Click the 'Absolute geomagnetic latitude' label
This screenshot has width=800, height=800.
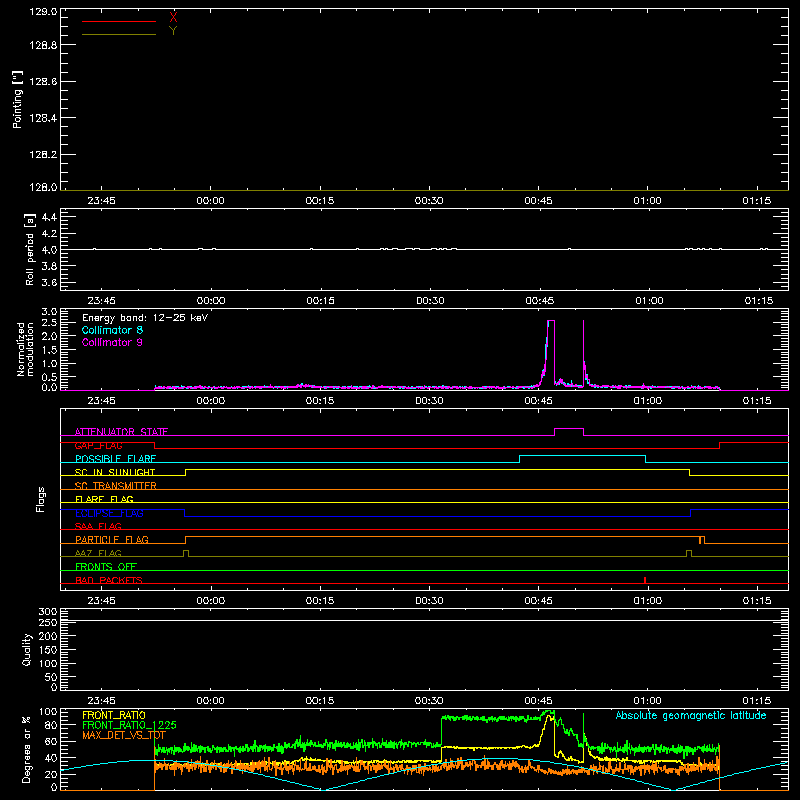(691, 715)
